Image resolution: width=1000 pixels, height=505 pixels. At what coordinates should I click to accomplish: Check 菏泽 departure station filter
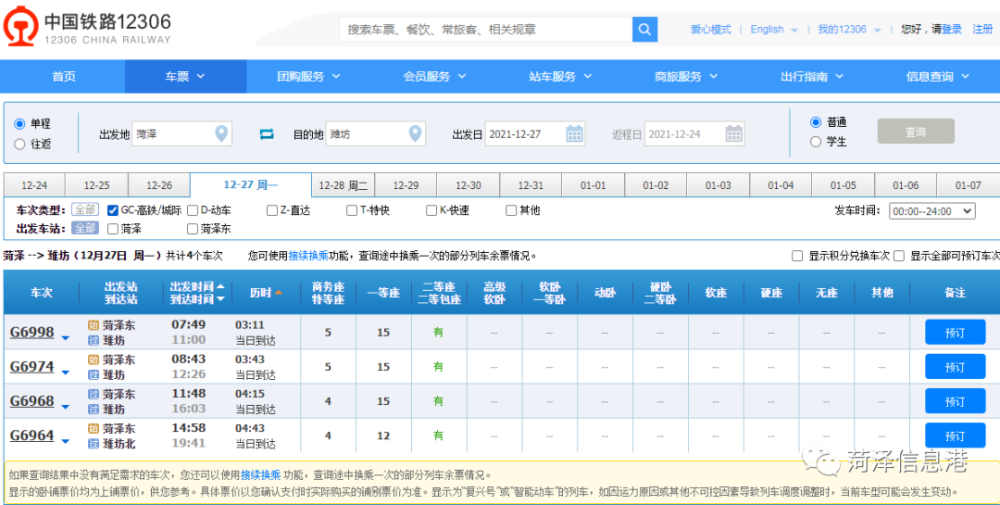coord(112,228)
